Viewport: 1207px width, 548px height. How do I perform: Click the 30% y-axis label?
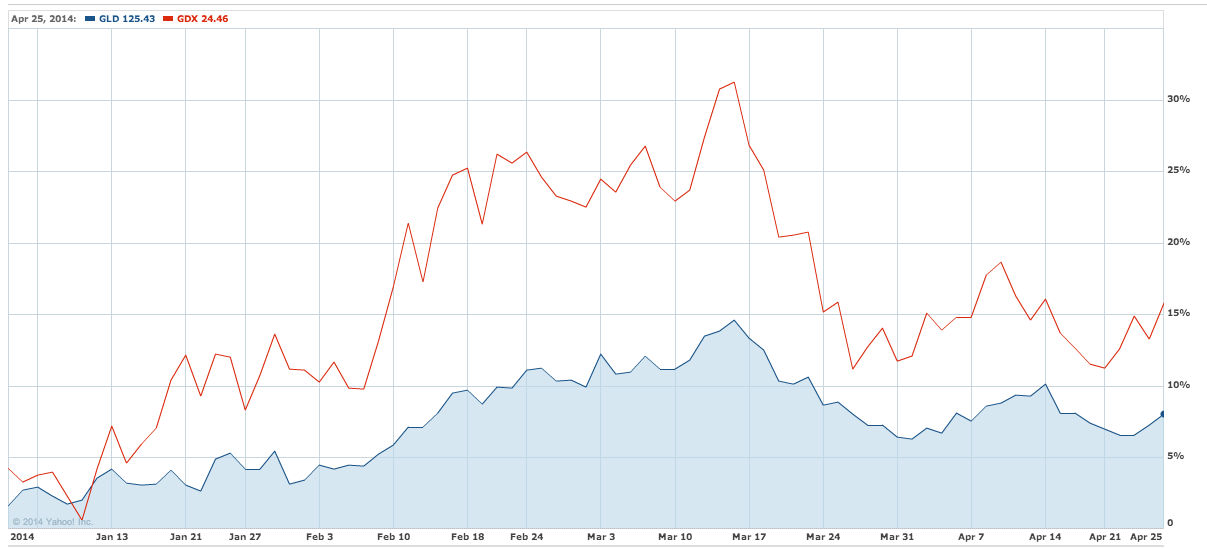click(1178, 100)
